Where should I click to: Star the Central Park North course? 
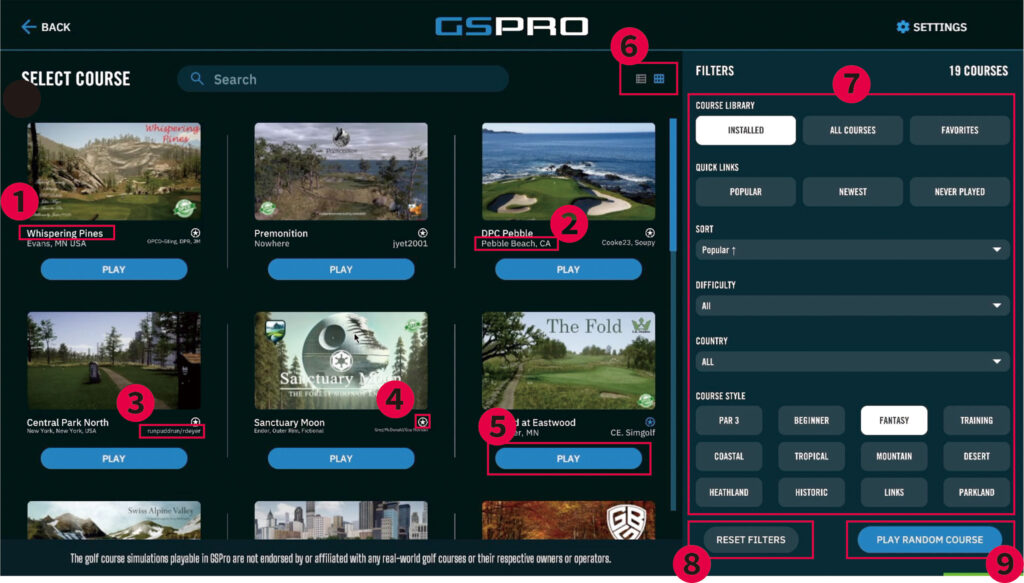pos(195,422)
